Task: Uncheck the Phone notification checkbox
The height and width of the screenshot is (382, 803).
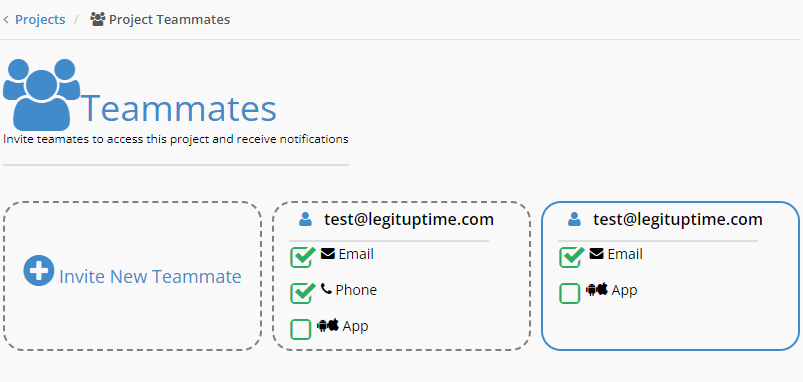Action: click(301, 293)
